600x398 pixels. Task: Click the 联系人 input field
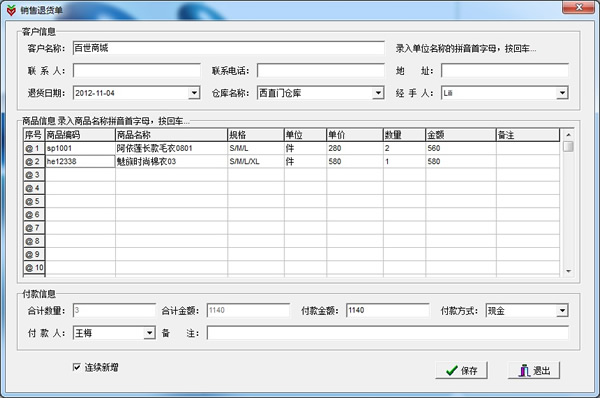click(137, 70)
